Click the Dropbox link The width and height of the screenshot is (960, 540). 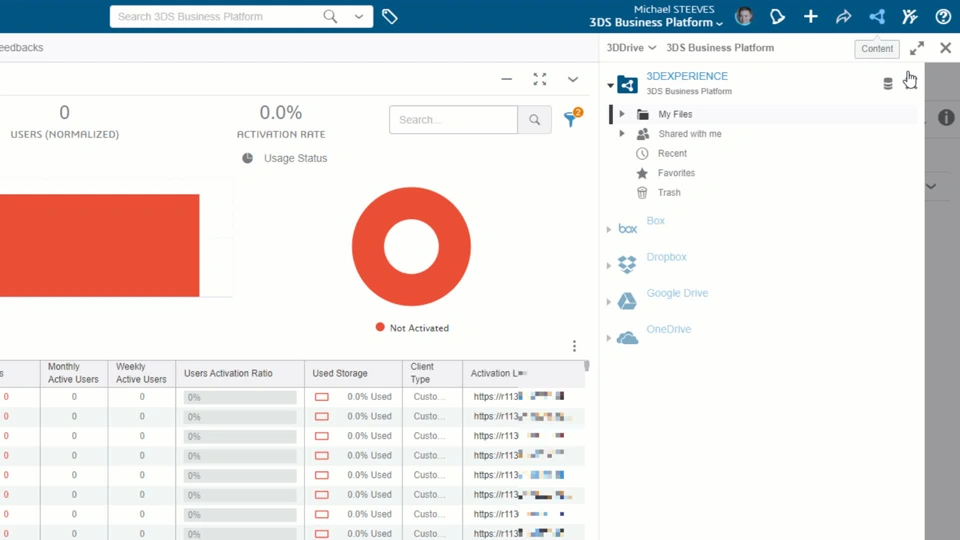click(666, 257)
